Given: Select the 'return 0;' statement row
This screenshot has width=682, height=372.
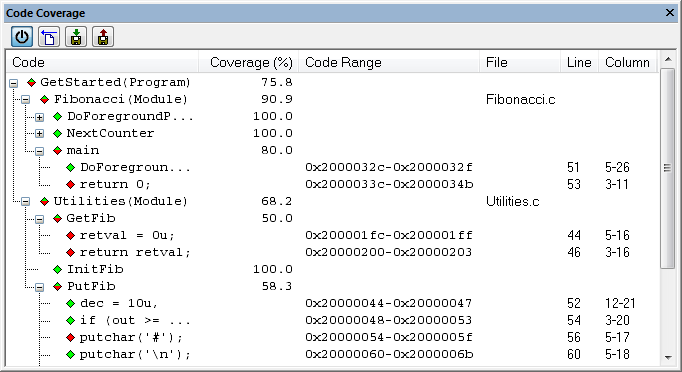Looking at the screenshot, I should [x=115, y=184].
